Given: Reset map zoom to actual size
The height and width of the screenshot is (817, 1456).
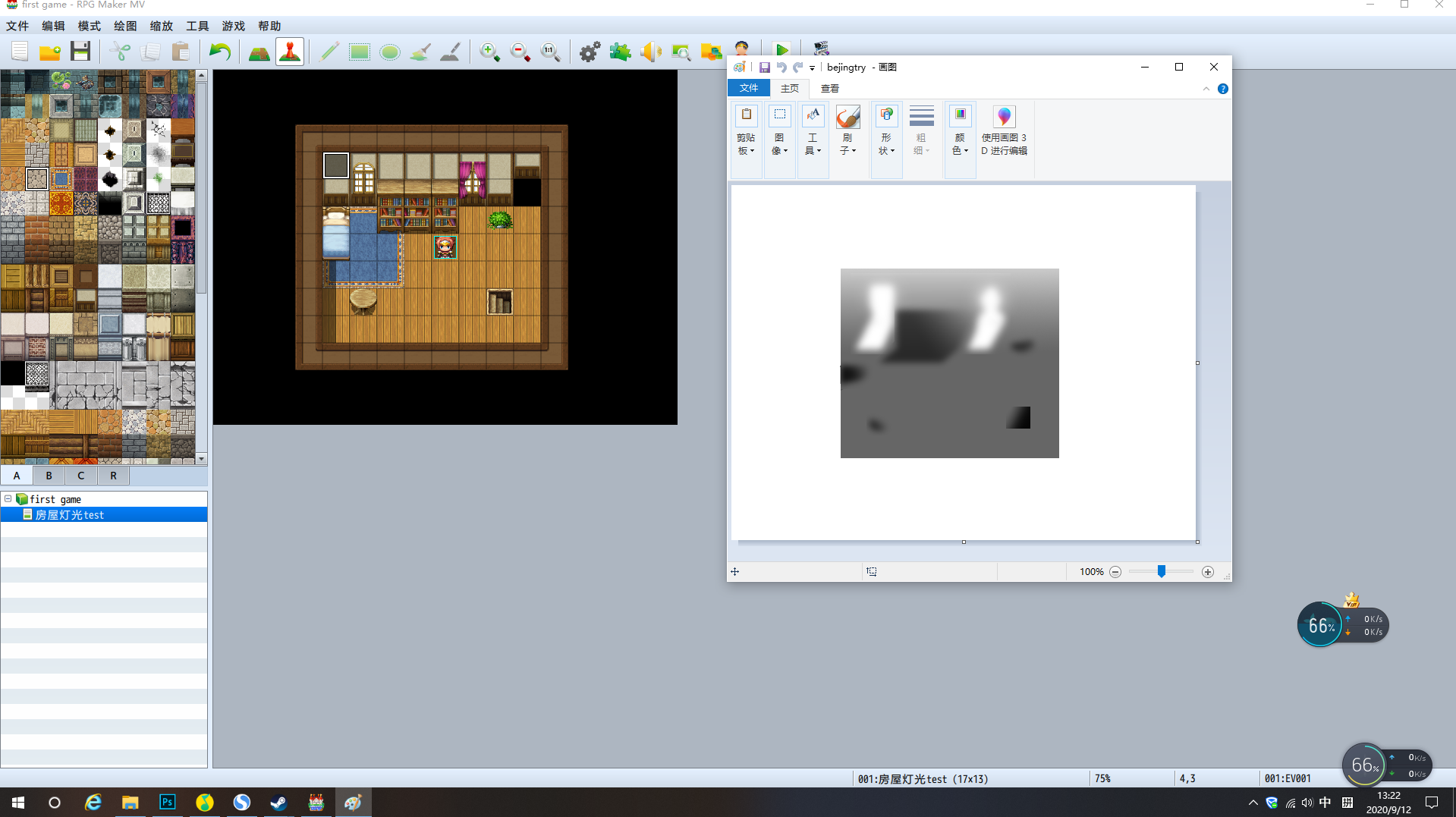Looking at the screenshot, I should 551,52.
